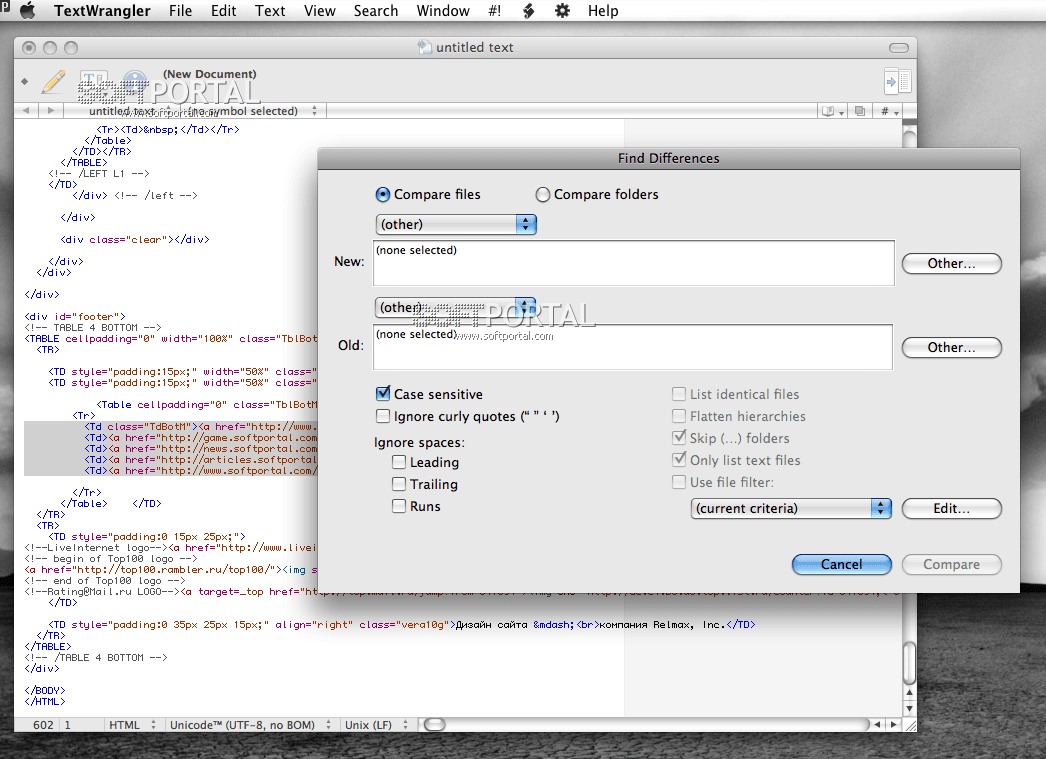Open the Search menu
This screenshot has width=1046, height=759.
point(376,11)
